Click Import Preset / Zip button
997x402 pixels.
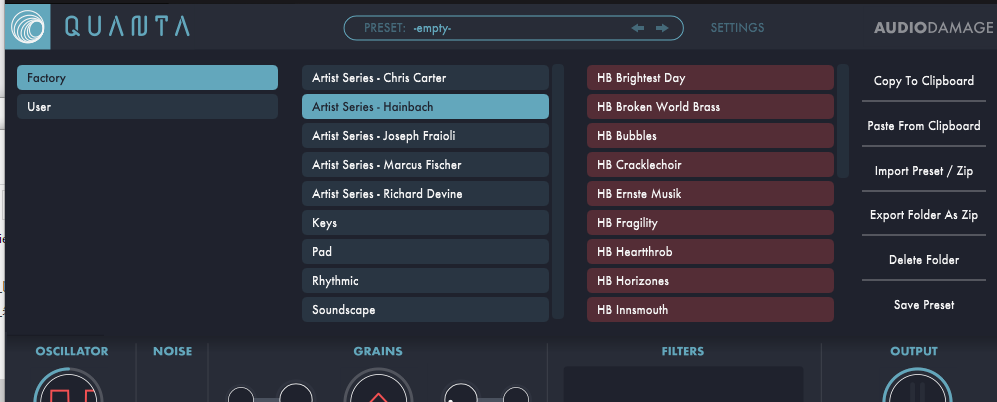pyautogui.click(x=923, y=170)
